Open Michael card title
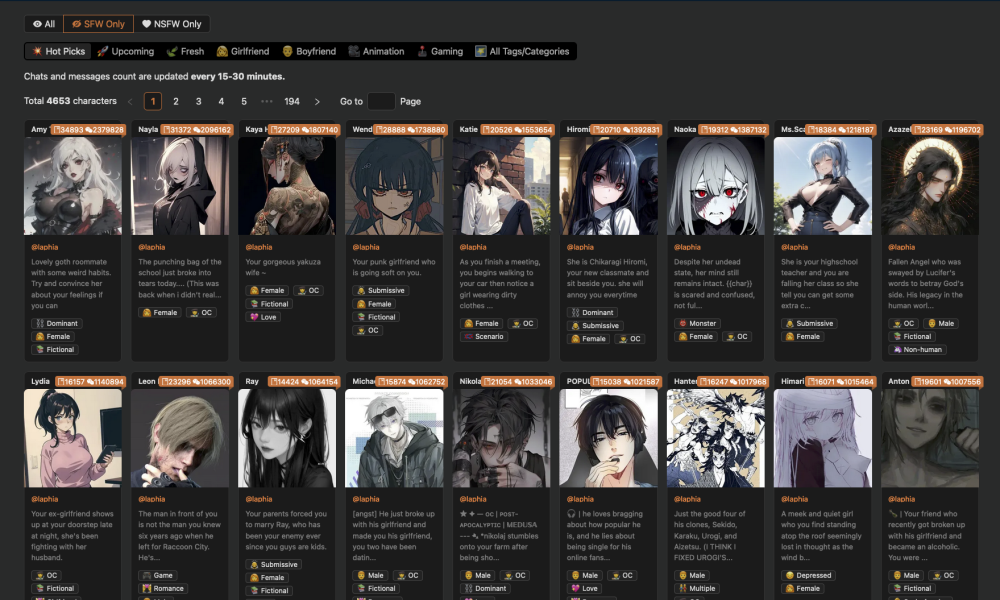This screenshot has height=600, width=1000. [x=364, y=381]
